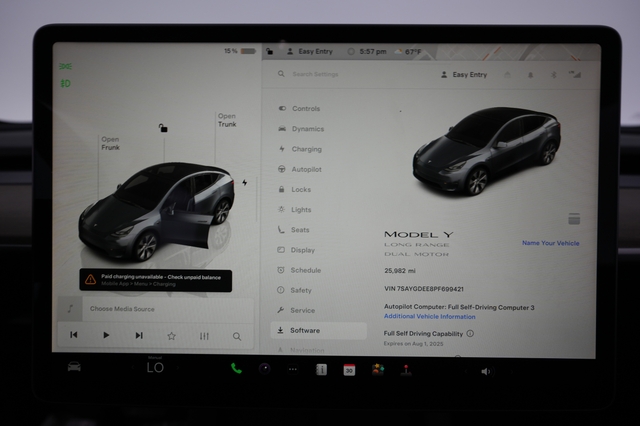Open the media equalizer settings

point(204,336)
